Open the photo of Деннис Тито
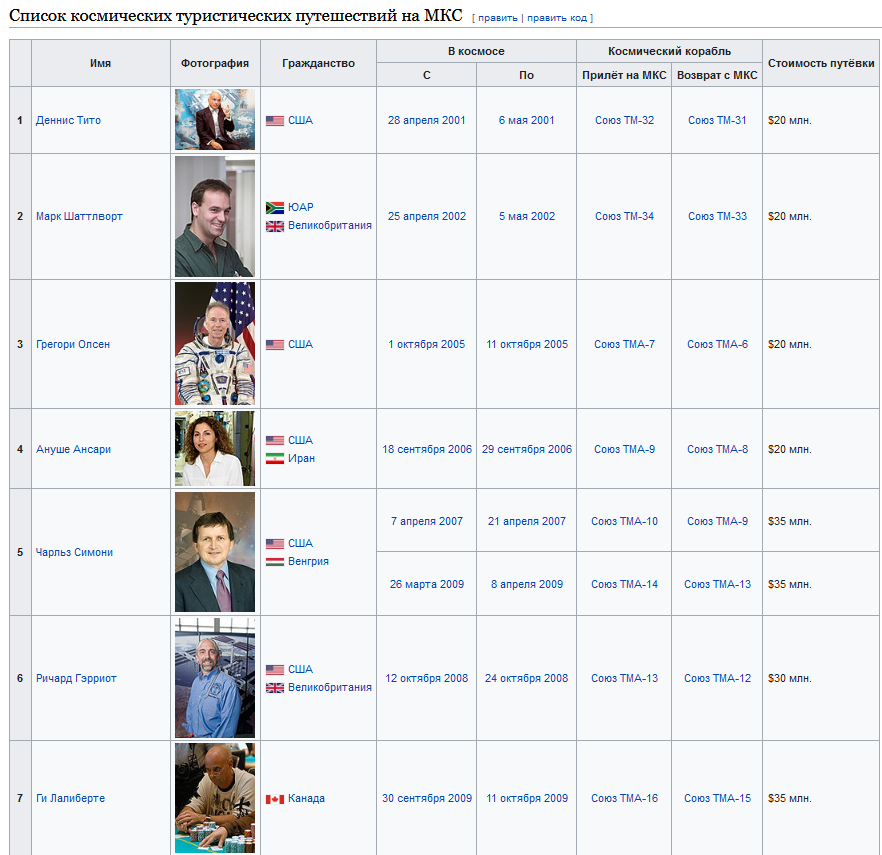 pos(215,120)
